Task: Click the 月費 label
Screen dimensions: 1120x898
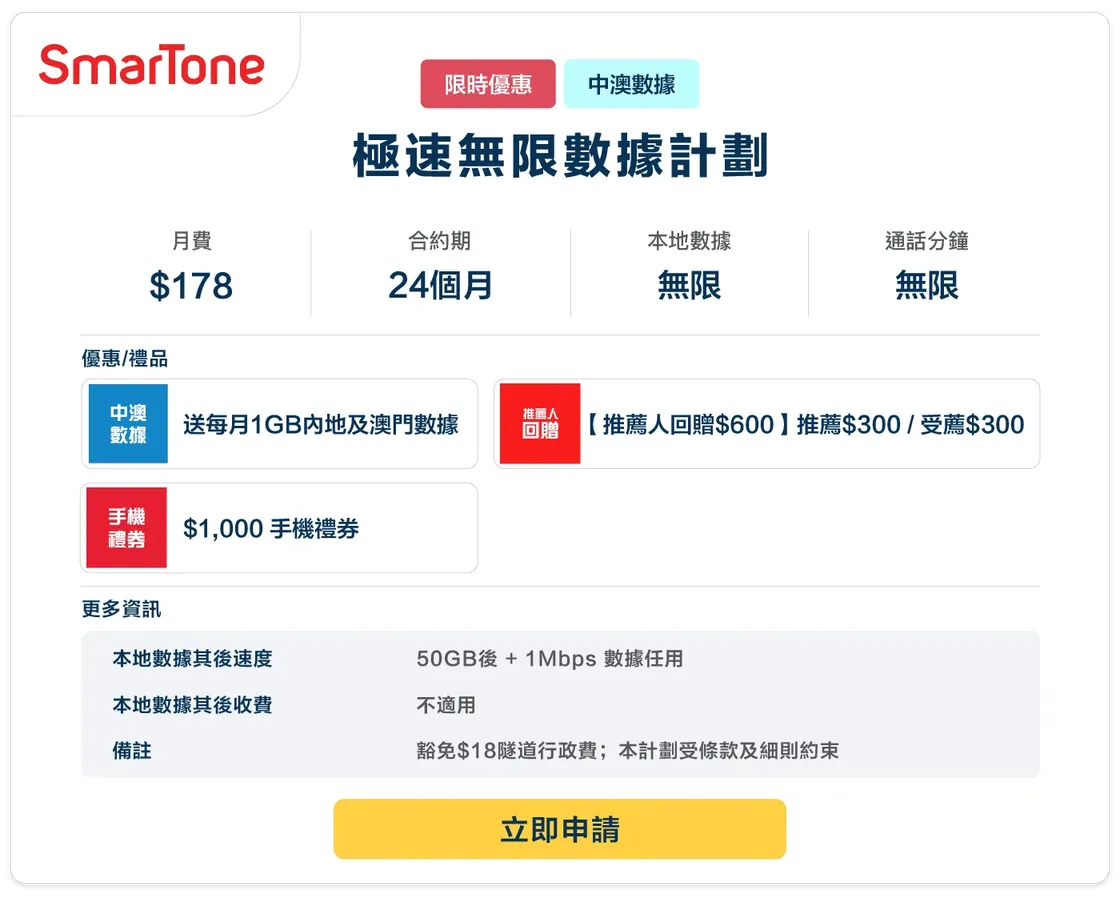Action: click(x=191, y=241)
